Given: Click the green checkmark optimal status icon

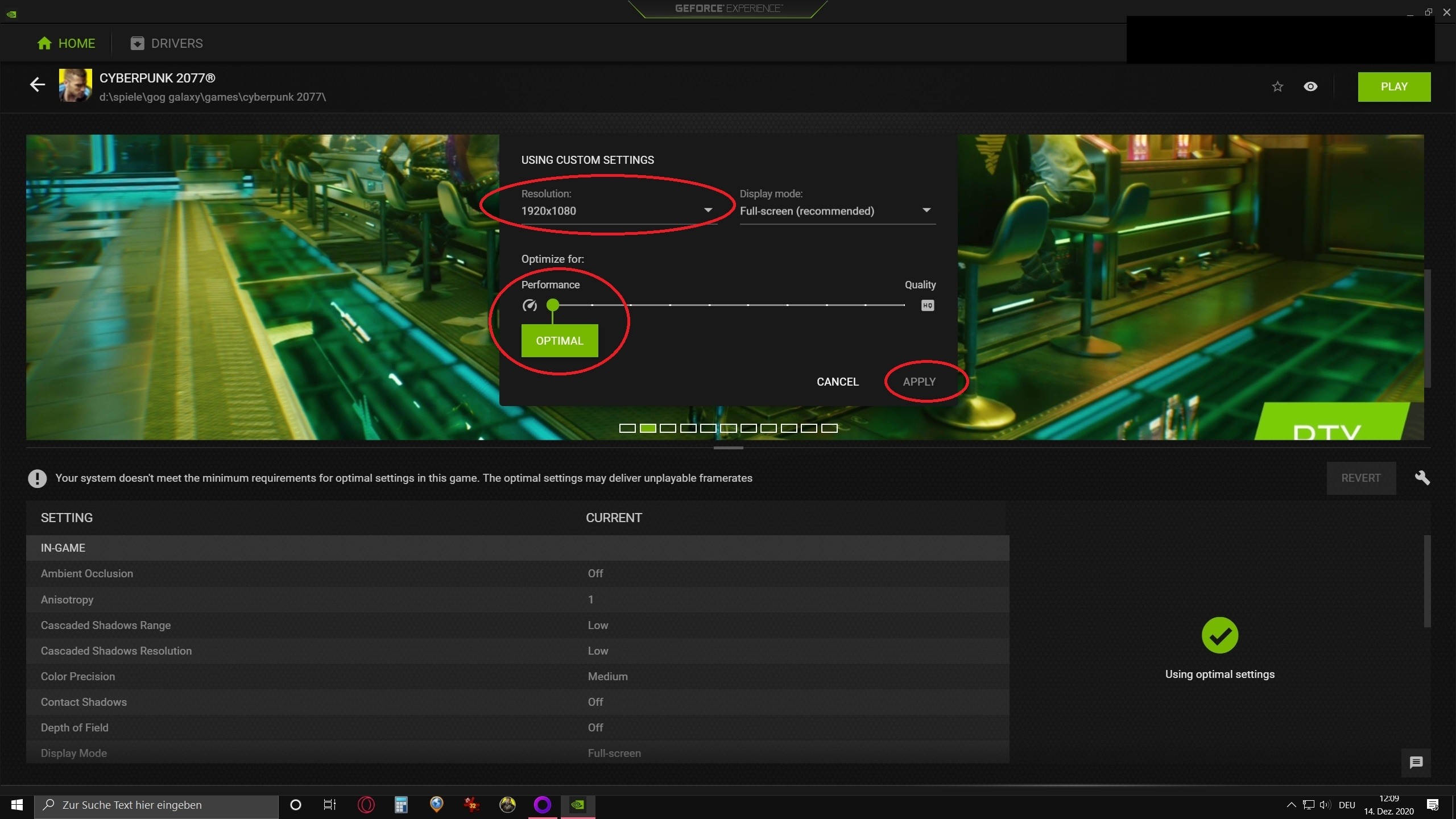Looking at the screenshot, I should pos(1219,635).
